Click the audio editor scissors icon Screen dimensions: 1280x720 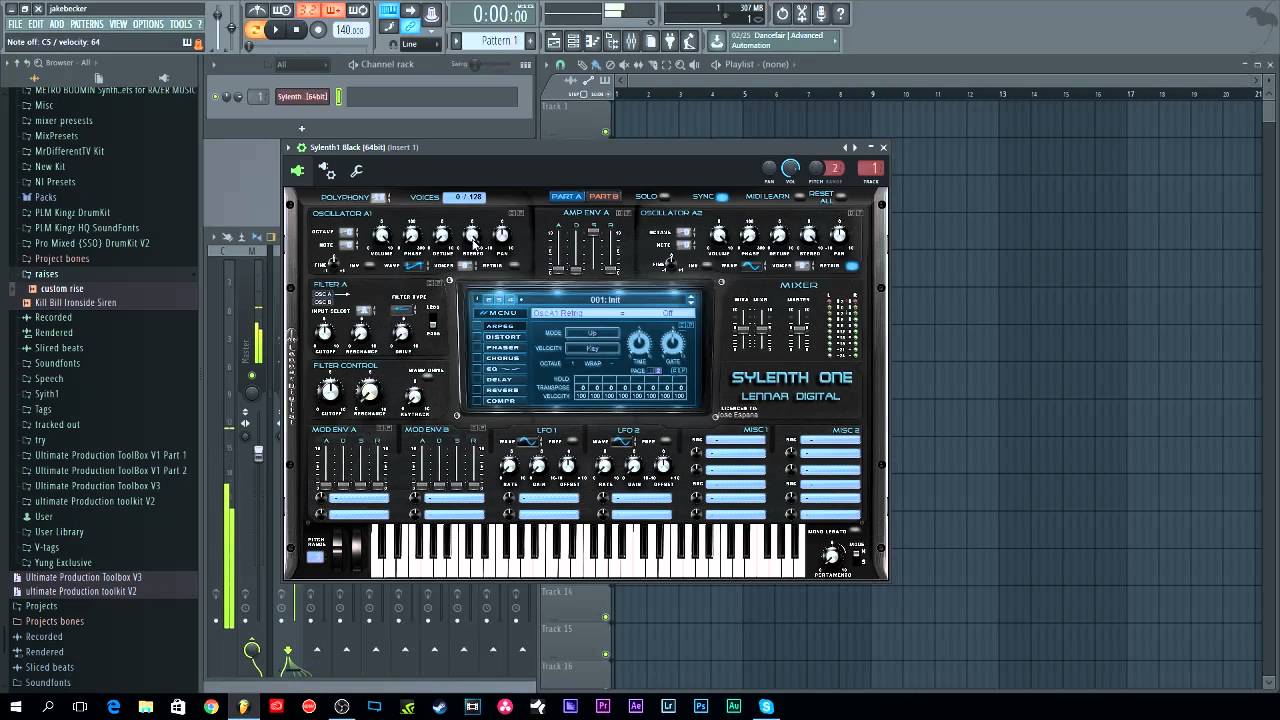(802, 13)
